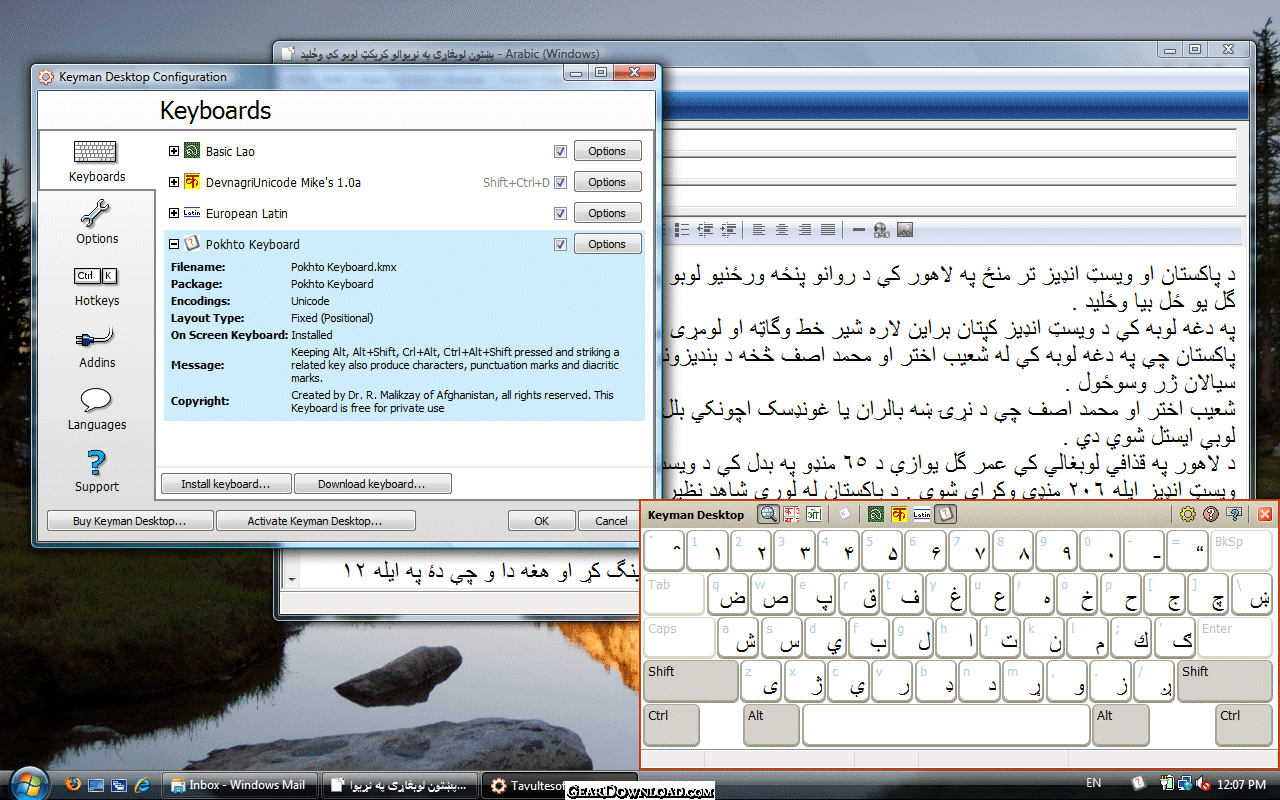
Task: Click Buy Keyman Desktop button
Action: click(130, 521)
